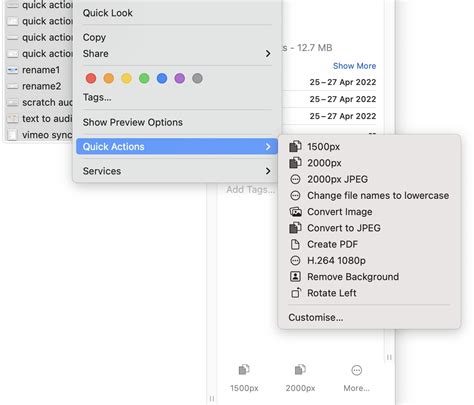Expand the Services submenu
The image size is (474, 405).
point(177,171)
